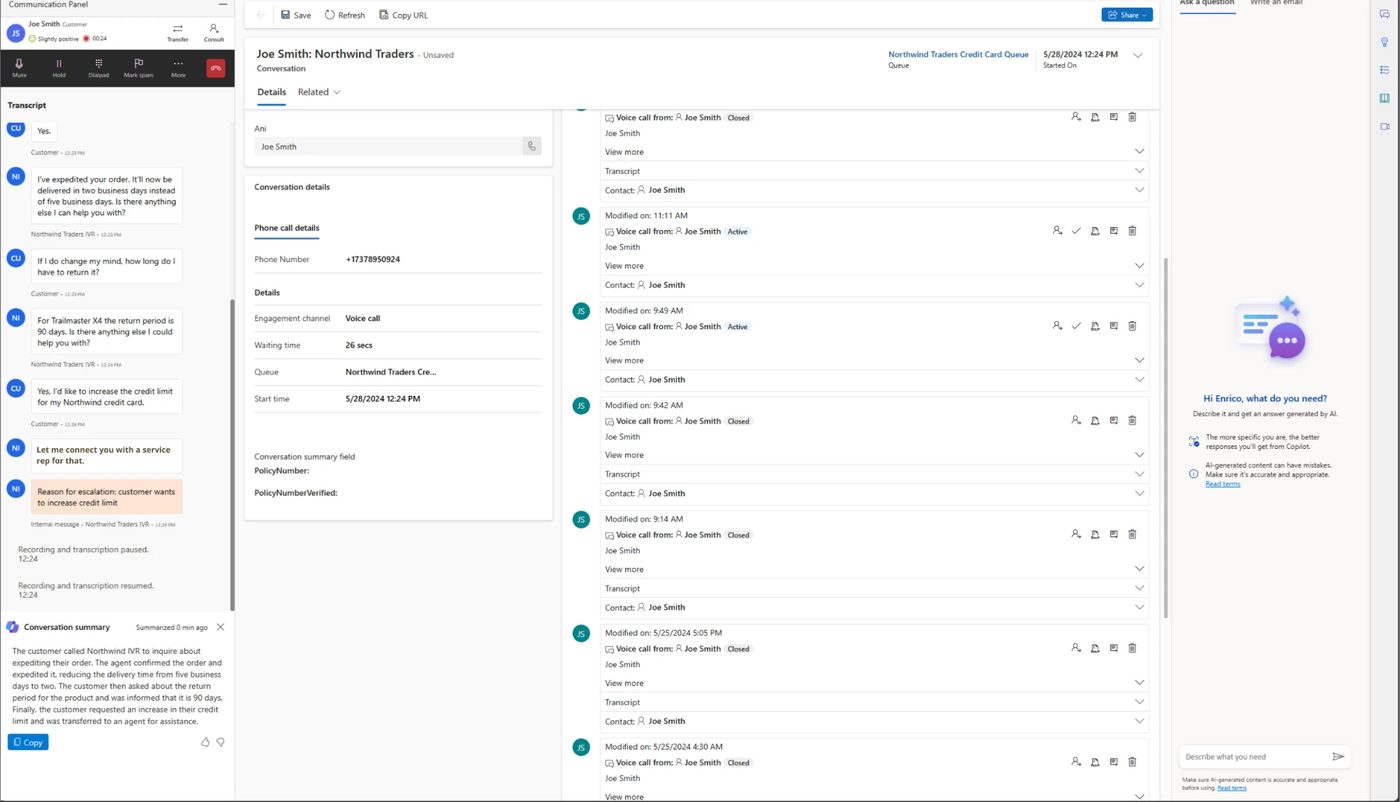Delete the 9:49 AM voice call activity
The height and width of the screenshot is (802, 1400).
[1132, 326]
